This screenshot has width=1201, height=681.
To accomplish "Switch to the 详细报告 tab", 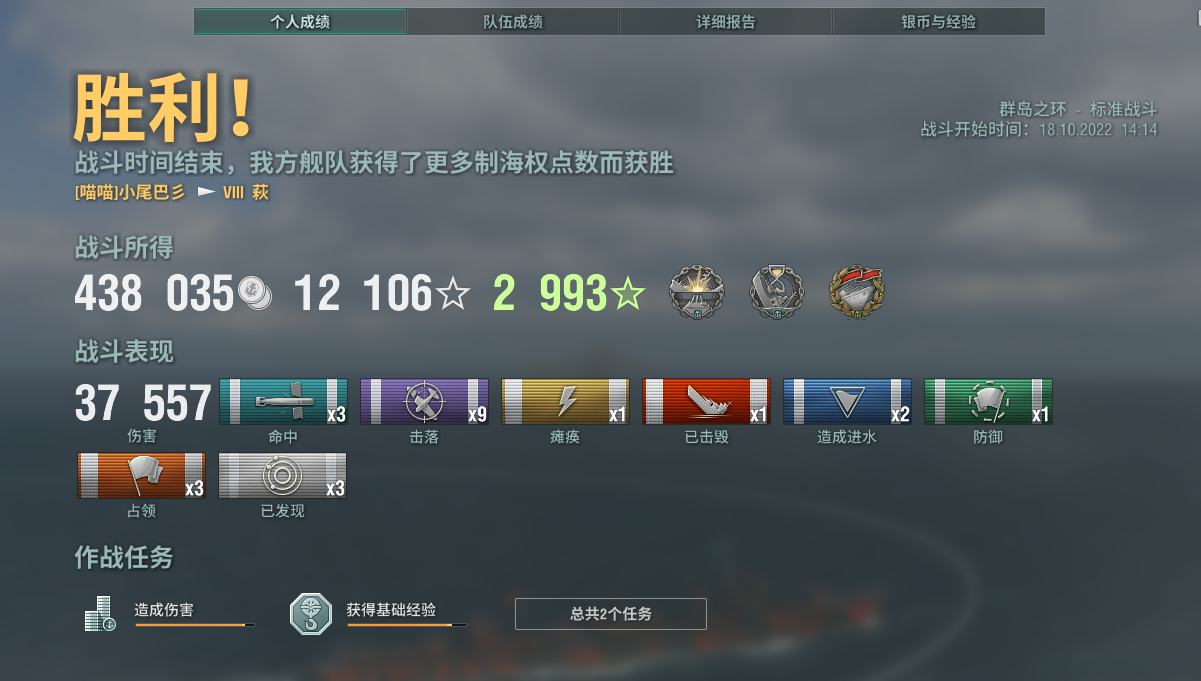I will [x=726, y=21].
